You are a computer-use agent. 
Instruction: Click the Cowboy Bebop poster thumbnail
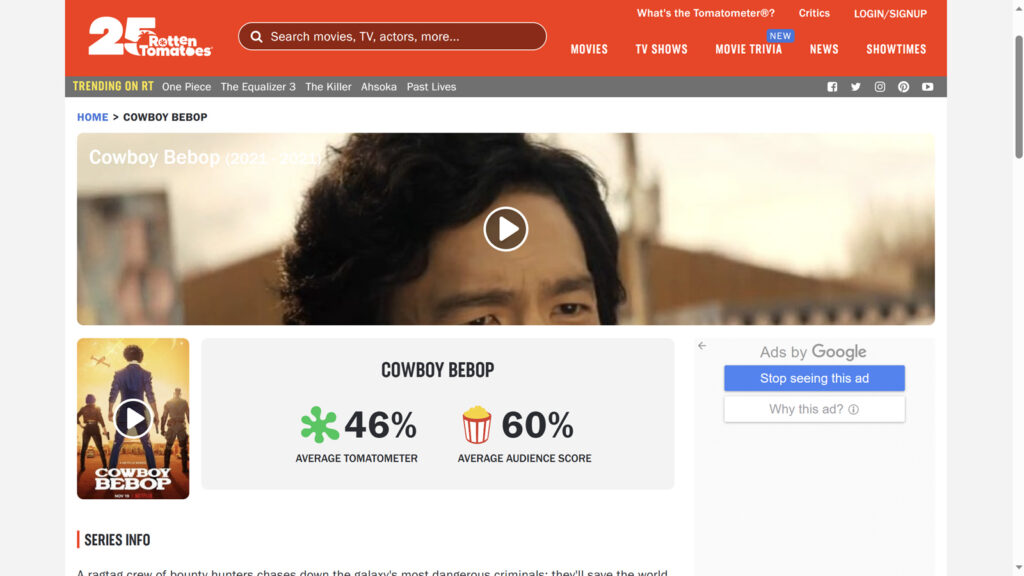(133, 418)
